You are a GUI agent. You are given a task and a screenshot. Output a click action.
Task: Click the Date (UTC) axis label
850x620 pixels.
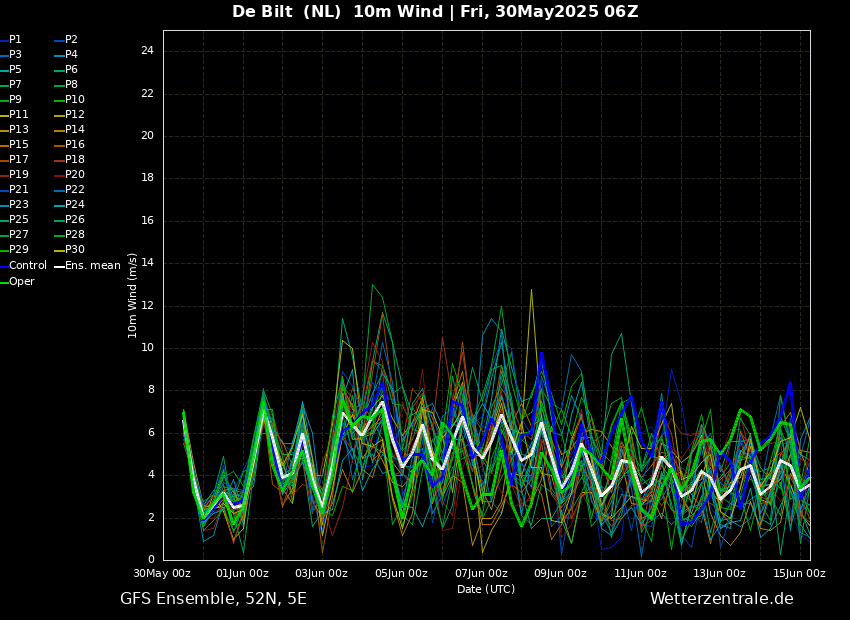(486, 590)
